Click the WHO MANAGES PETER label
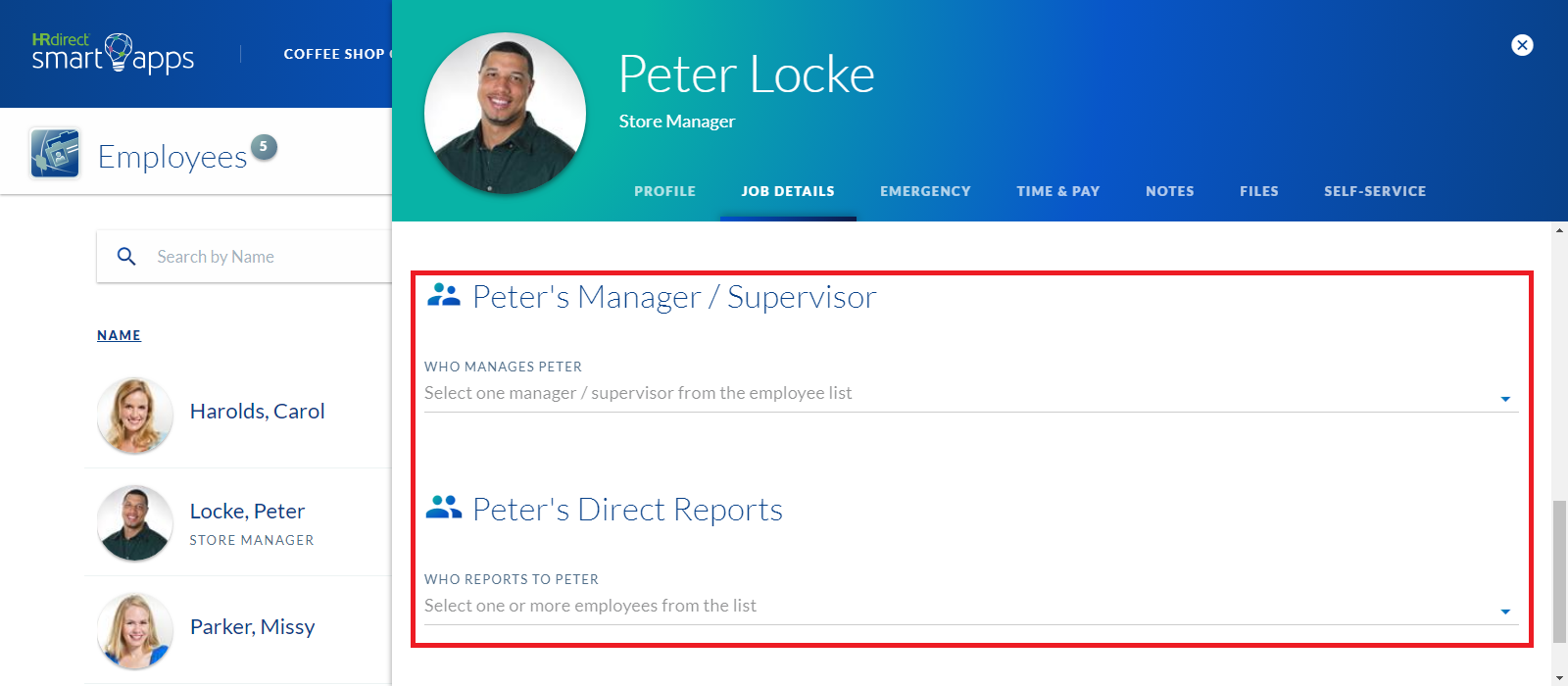 [x=503, y=367]
